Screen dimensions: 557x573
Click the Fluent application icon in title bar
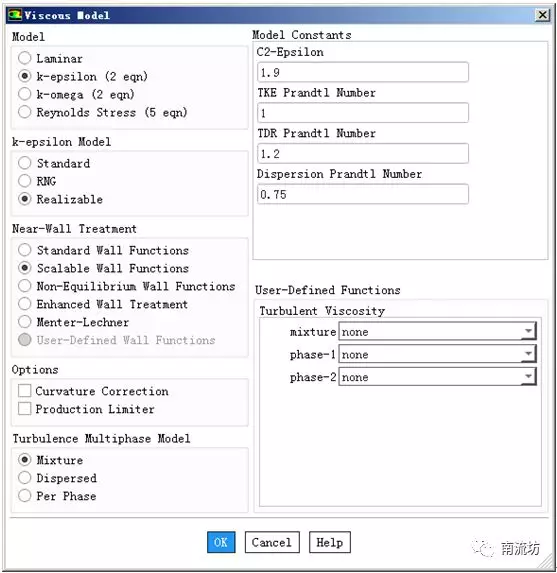pyautogui.click(x=15, y=15)
